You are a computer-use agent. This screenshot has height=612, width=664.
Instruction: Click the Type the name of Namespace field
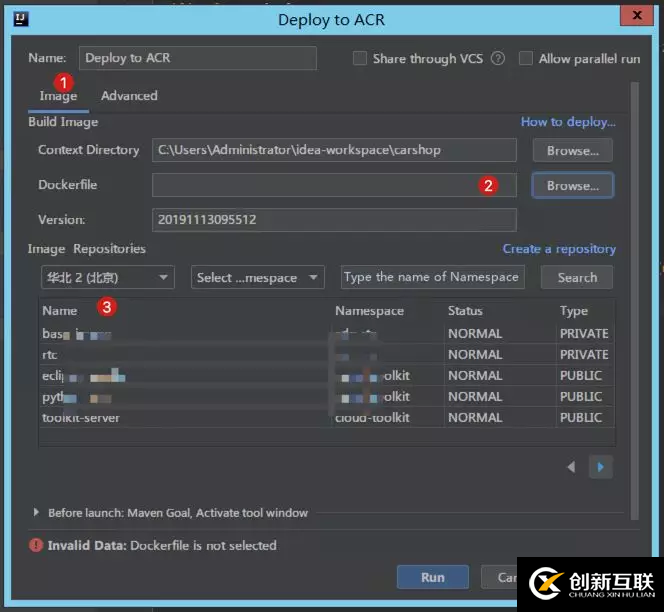click(432, 277)
